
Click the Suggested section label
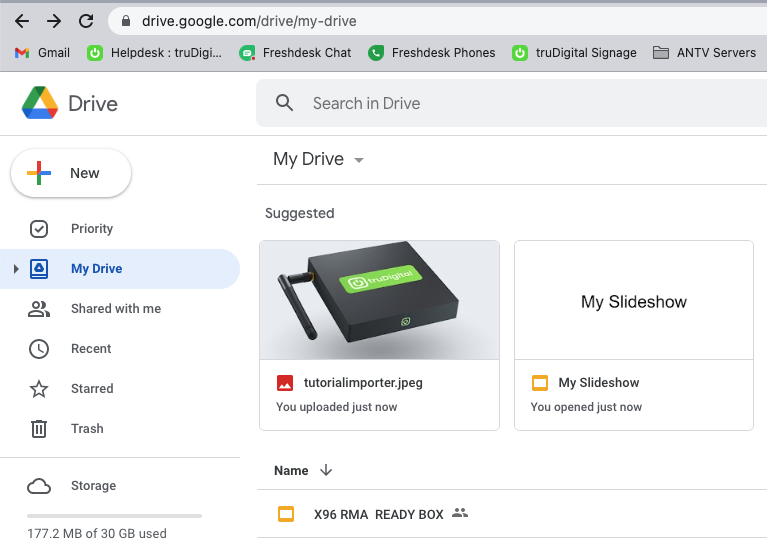[x=300, y=213]
